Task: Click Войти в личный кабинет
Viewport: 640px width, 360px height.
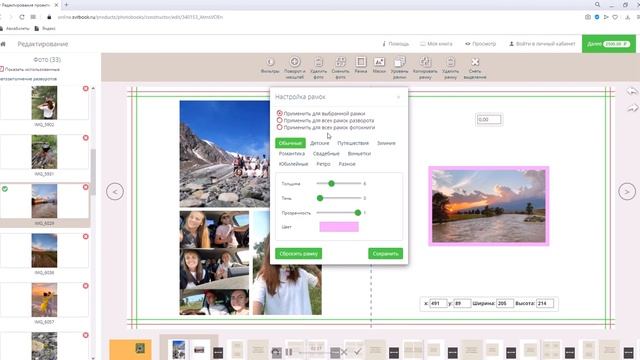Action: [x=542, y=44]
